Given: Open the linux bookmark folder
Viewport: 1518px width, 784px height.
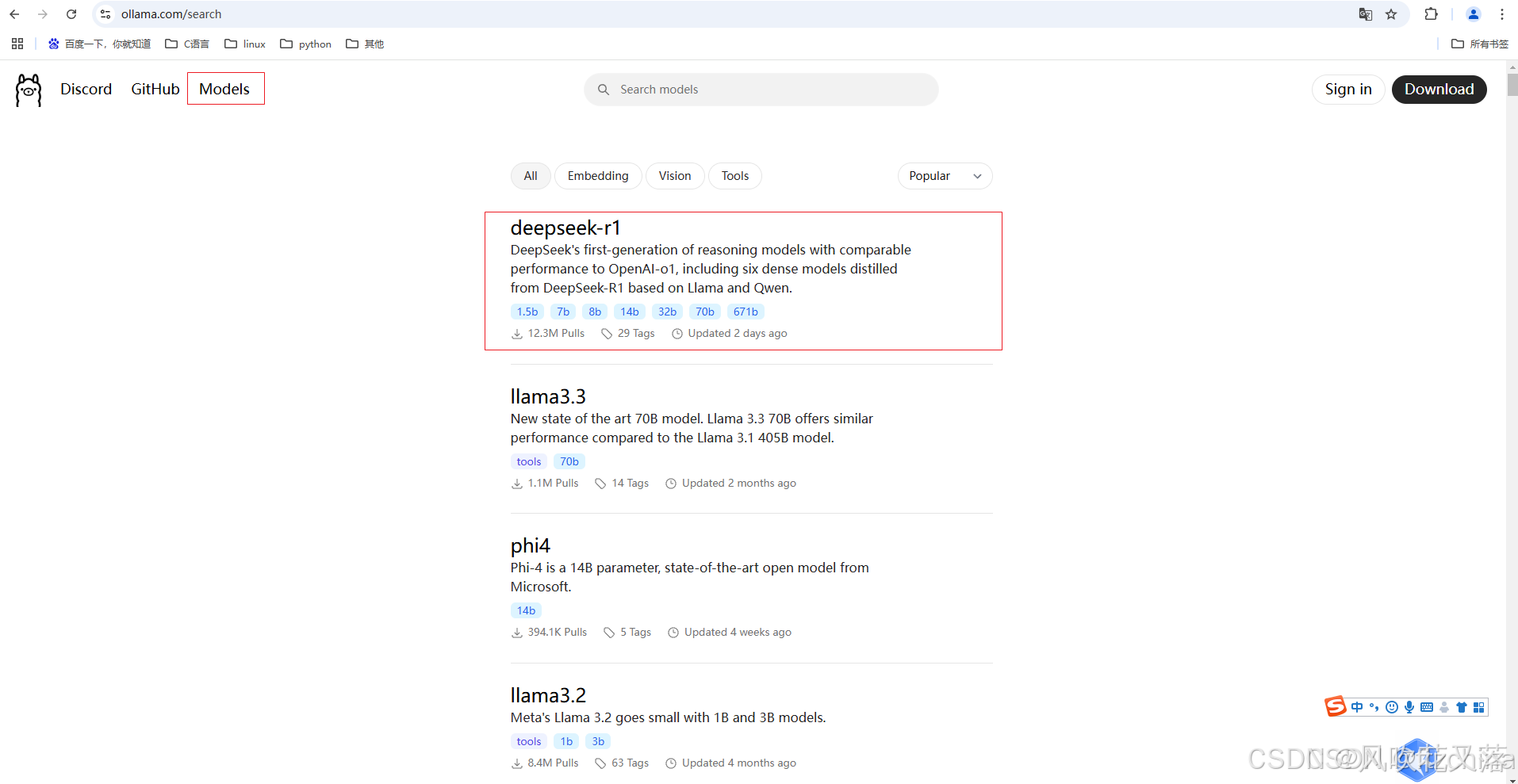Looking at the screenshot, I should pyautogui.click(x=245, y=44).
